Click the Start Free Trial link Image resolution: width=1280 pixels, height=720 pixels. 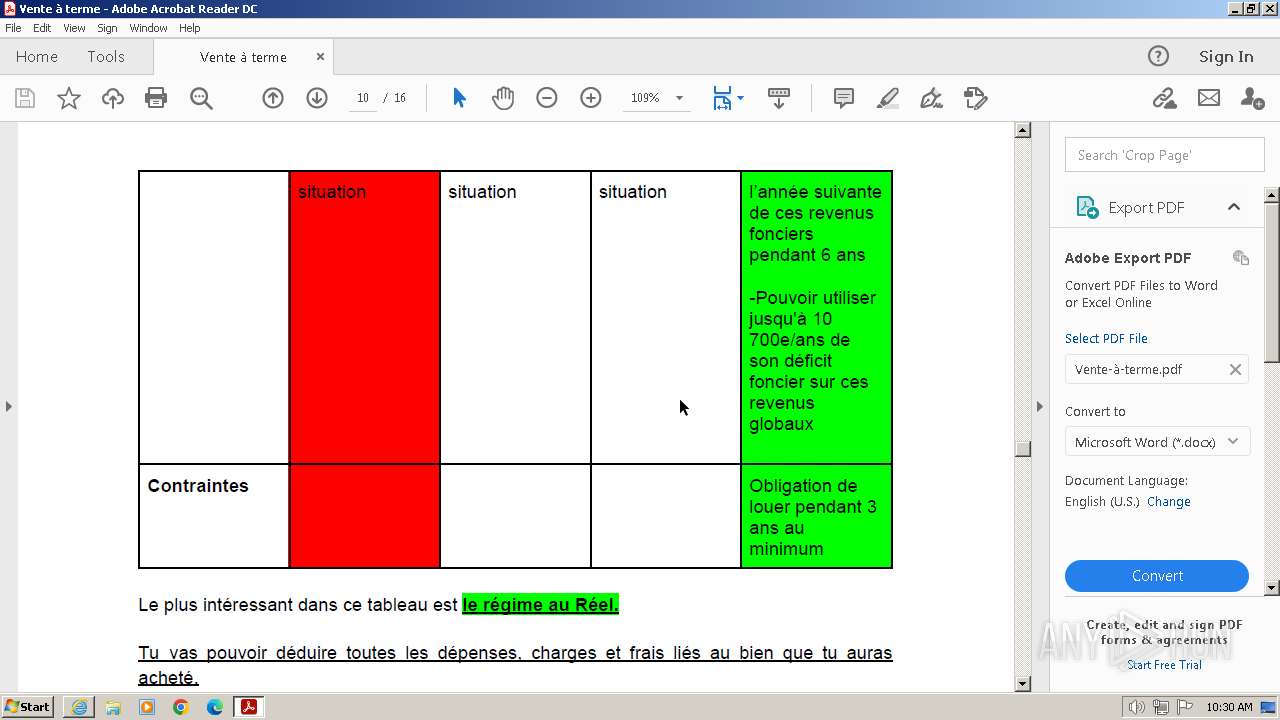pyautogui.click(x=1164, y=665)
